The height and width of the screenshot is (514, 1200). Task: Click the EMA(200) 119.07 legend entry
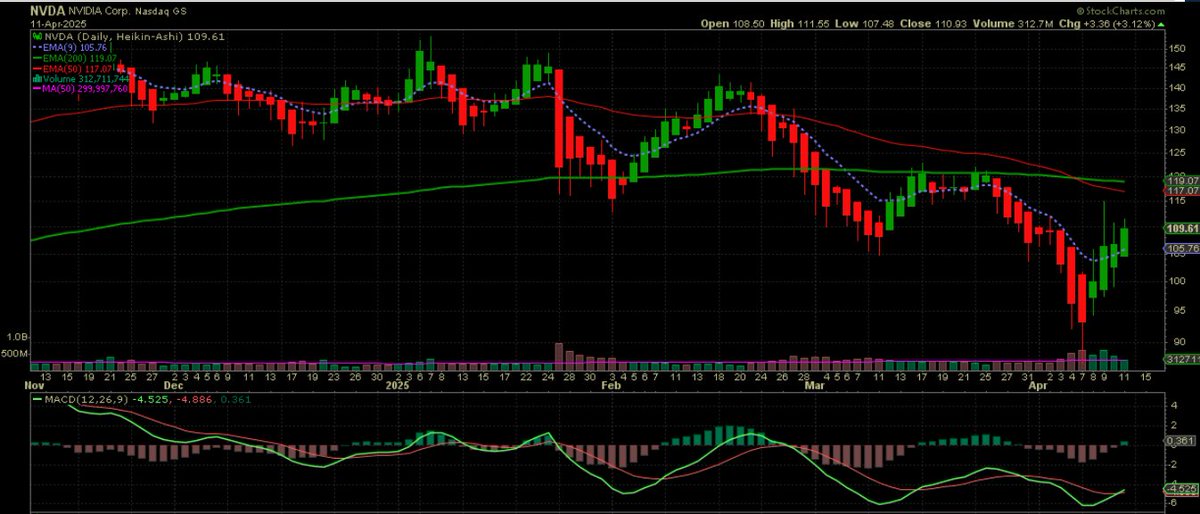[74, 59]
